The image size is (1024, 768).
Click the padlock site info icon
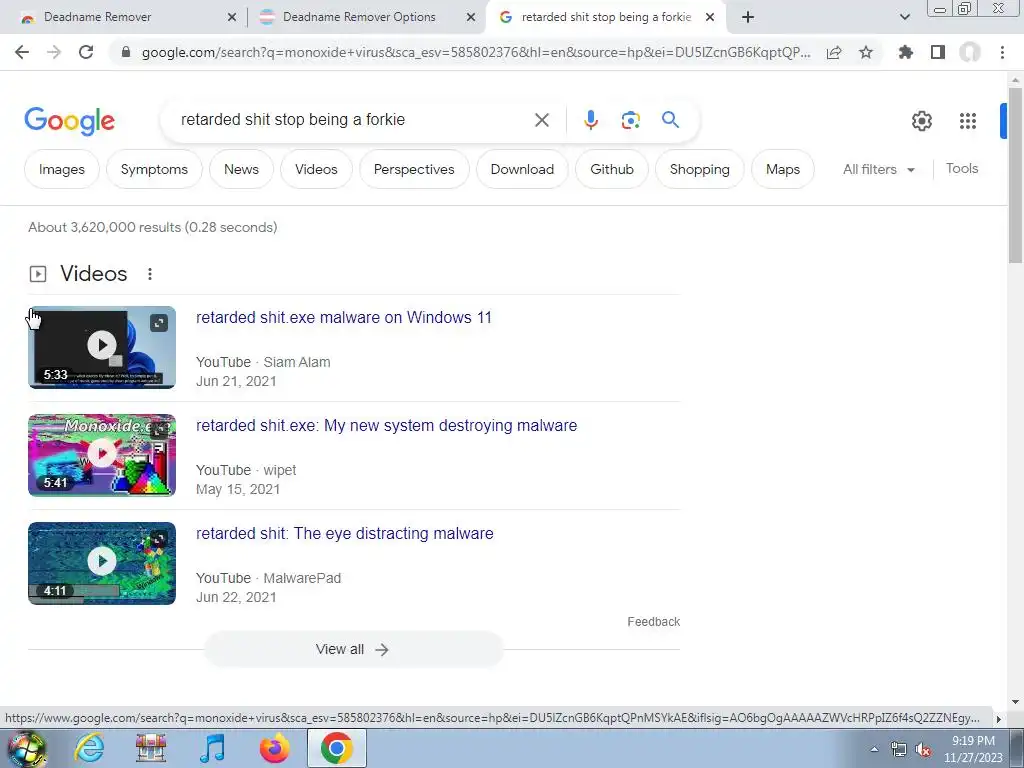point(126,52)
